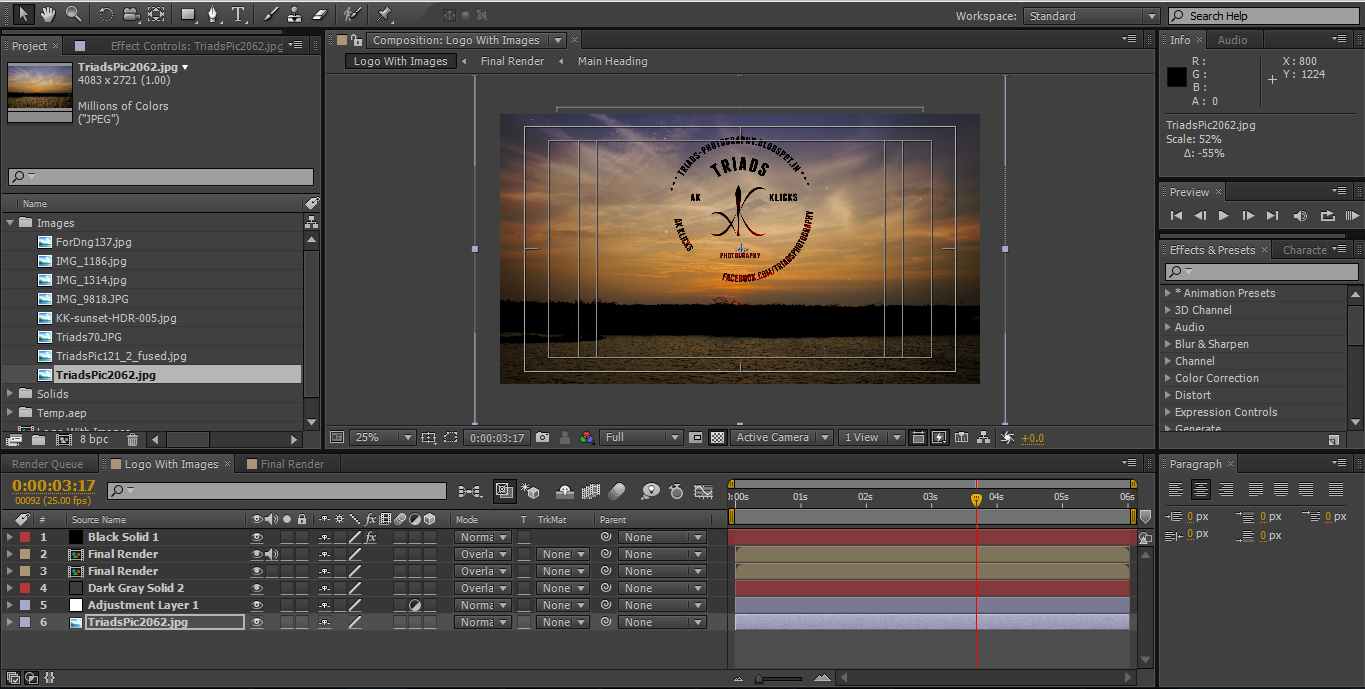Image resolution: width=1365 pixels, height=689 pixels.
Task: Switch to the Render Queue tab
Action: click(x=47, y=464)
